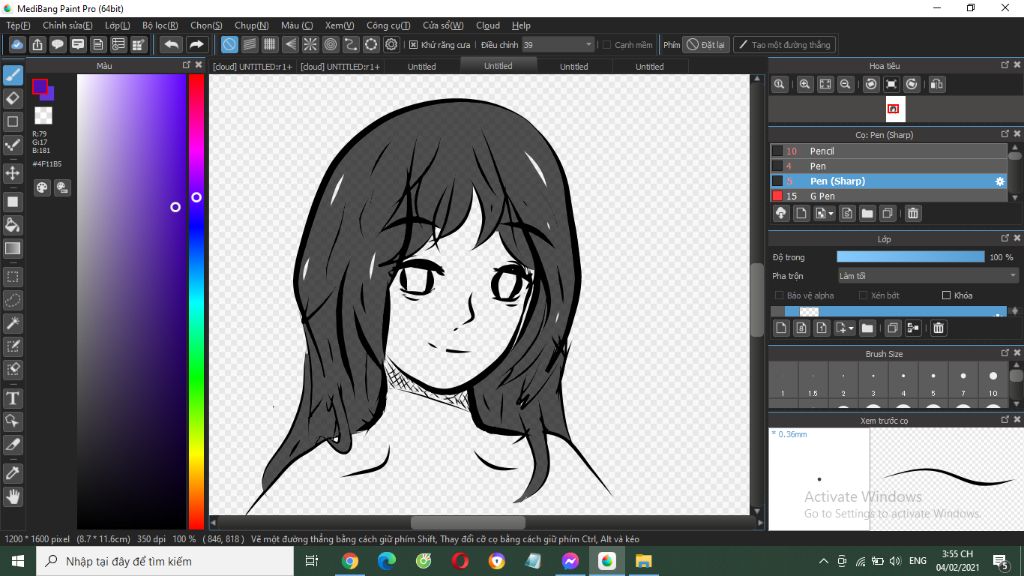The width and height of the screenshot is (1024, 576).
Task: Click the Đặt lại reset button
Action: pos(705,44)
